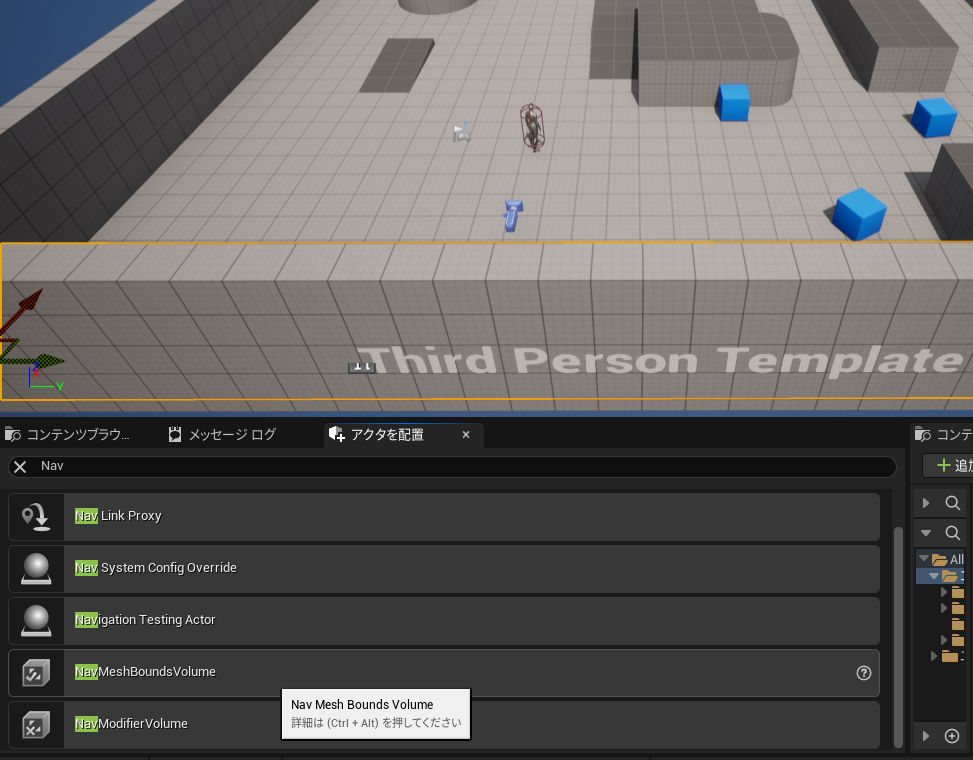Choose the Nav System Config Override entry
Viewport: 973px width, 760px height.
pyautogui.click(x=444, y=569)
